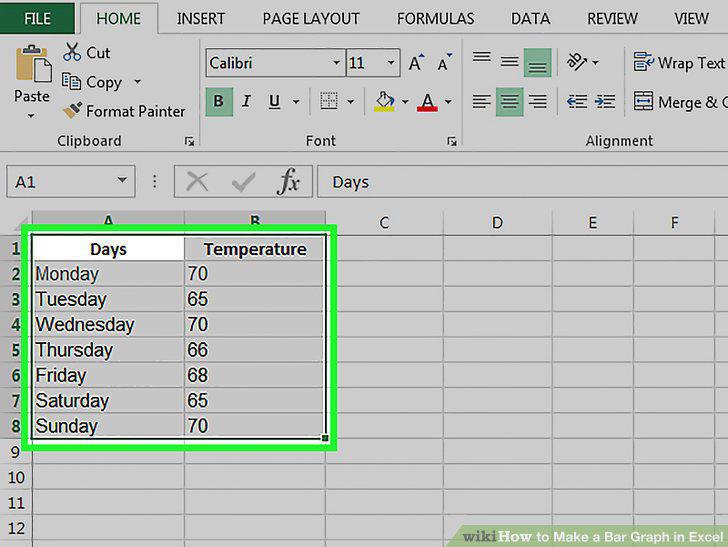Open Font settings dialog launcher
Screen dimensions: 728x547
point(451,141)
